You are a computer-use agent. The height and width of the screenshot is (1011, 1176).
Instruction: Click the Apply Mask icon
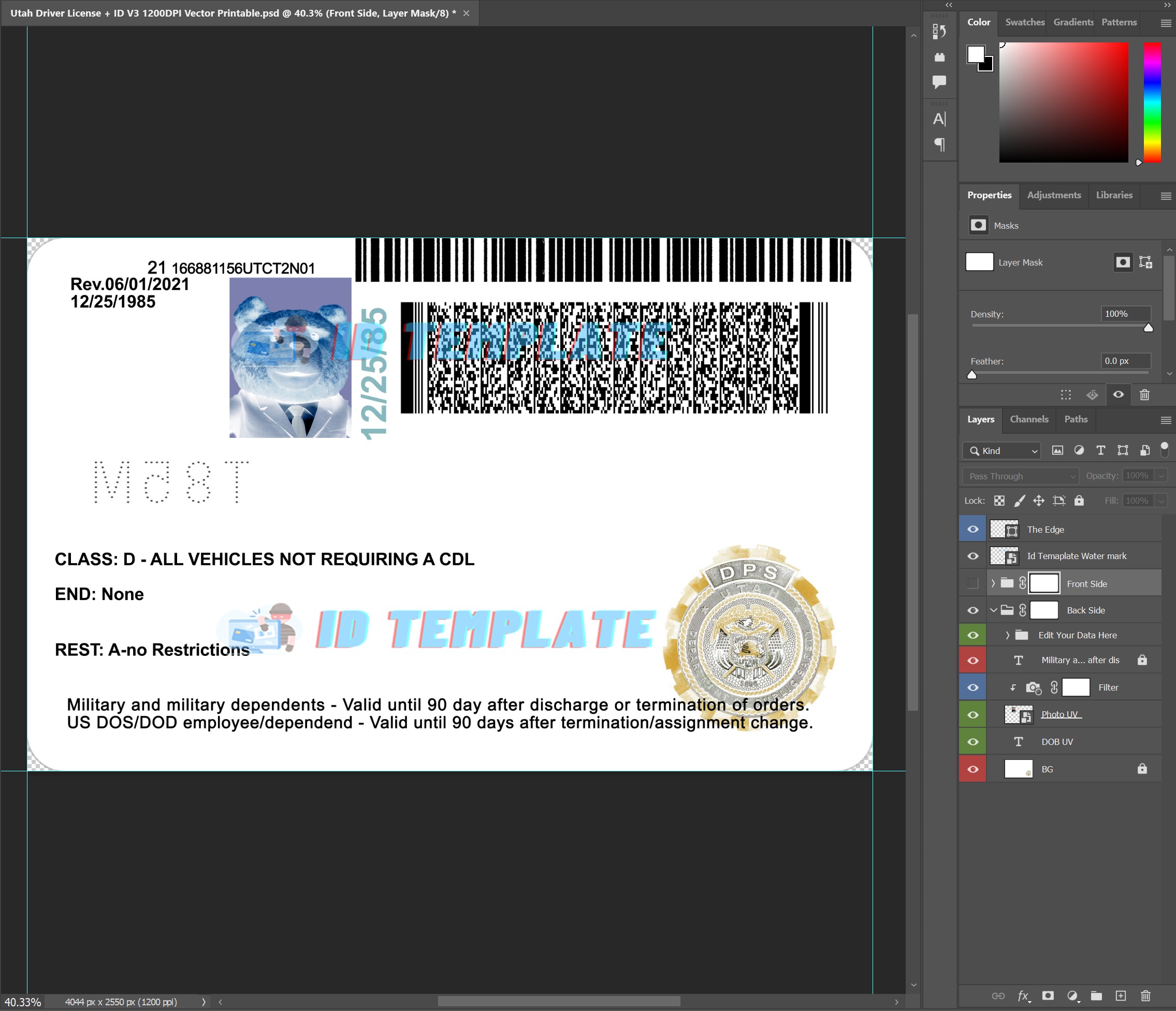[1092, 394]
